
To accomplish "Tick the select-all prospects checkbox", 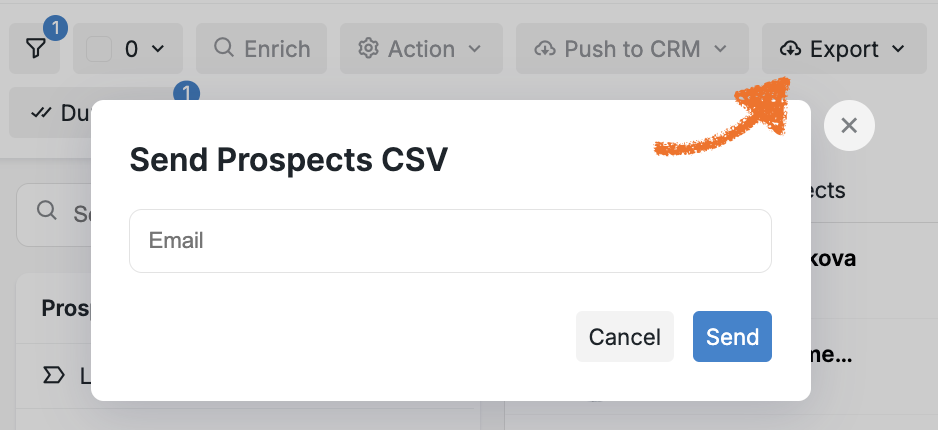I will (99, 49).
